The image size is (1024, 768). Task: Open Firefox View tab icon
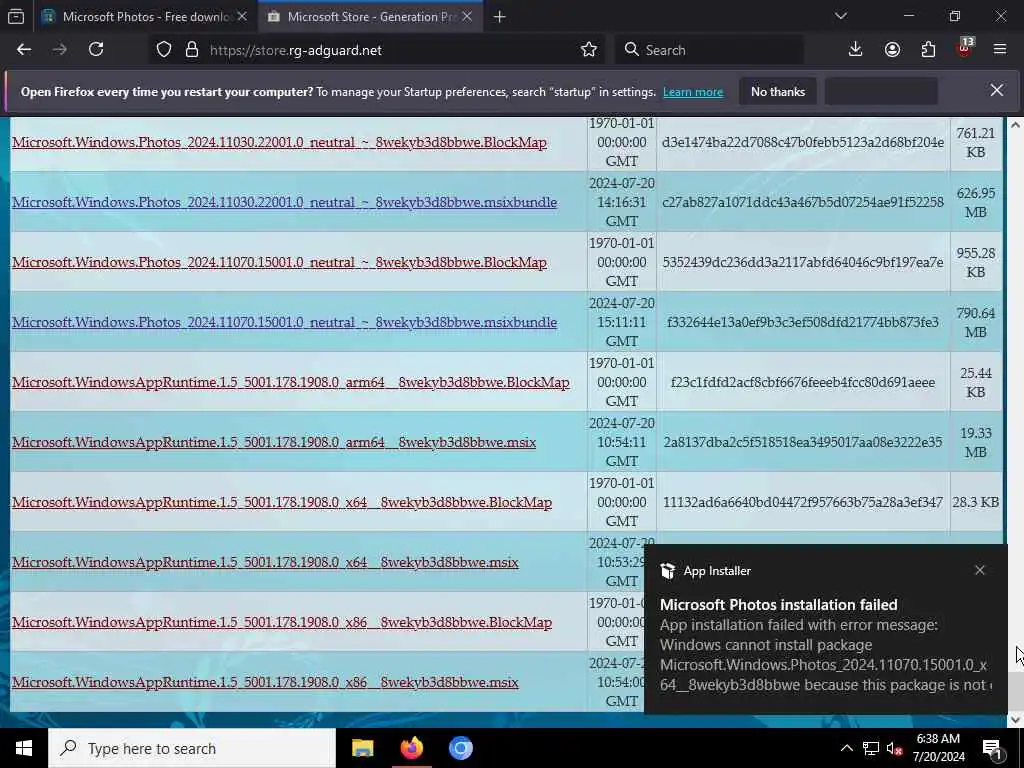[x=16, y=16]
